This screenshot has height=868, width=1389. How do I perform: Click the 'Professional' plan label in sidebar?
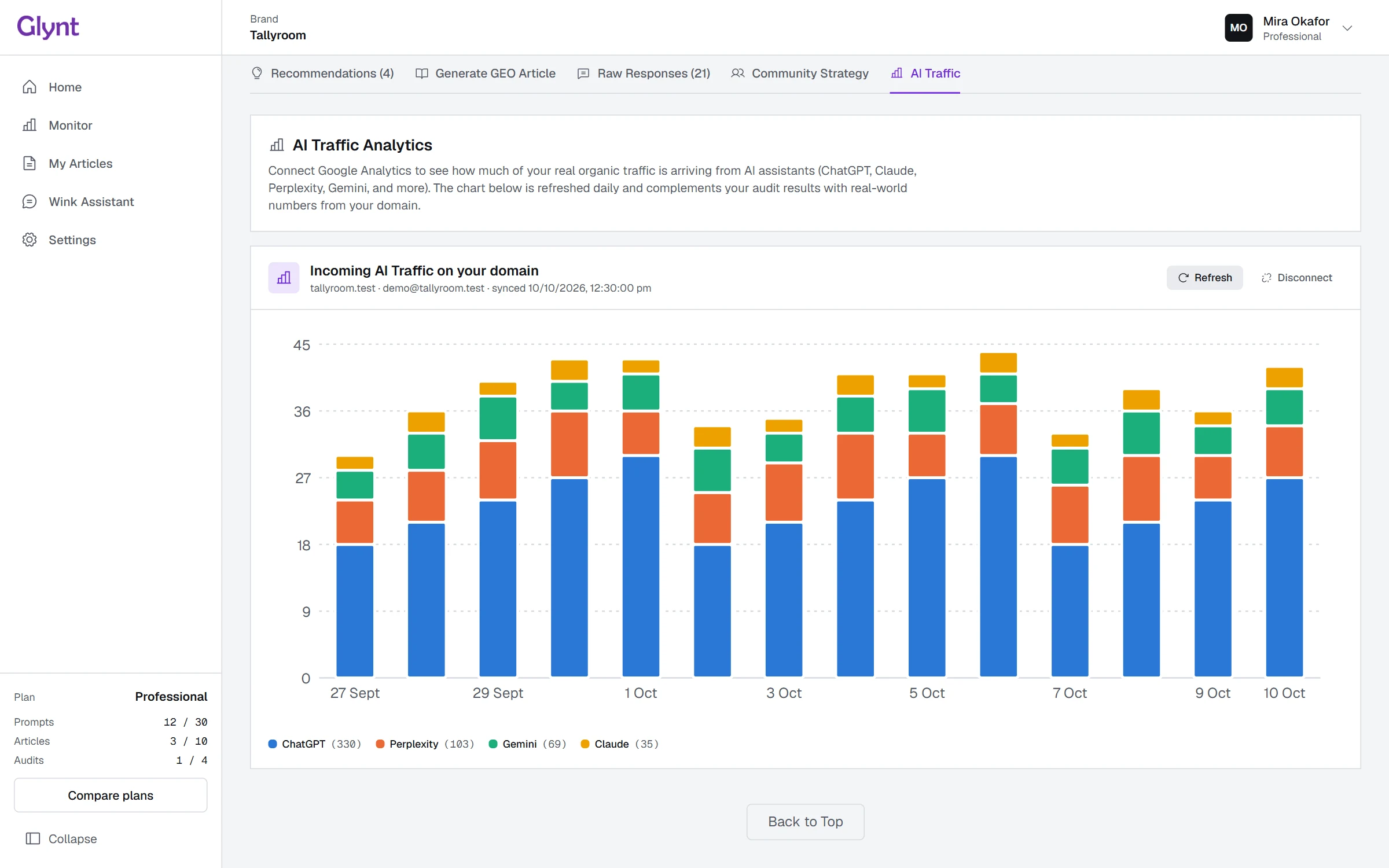coord(171,696)
